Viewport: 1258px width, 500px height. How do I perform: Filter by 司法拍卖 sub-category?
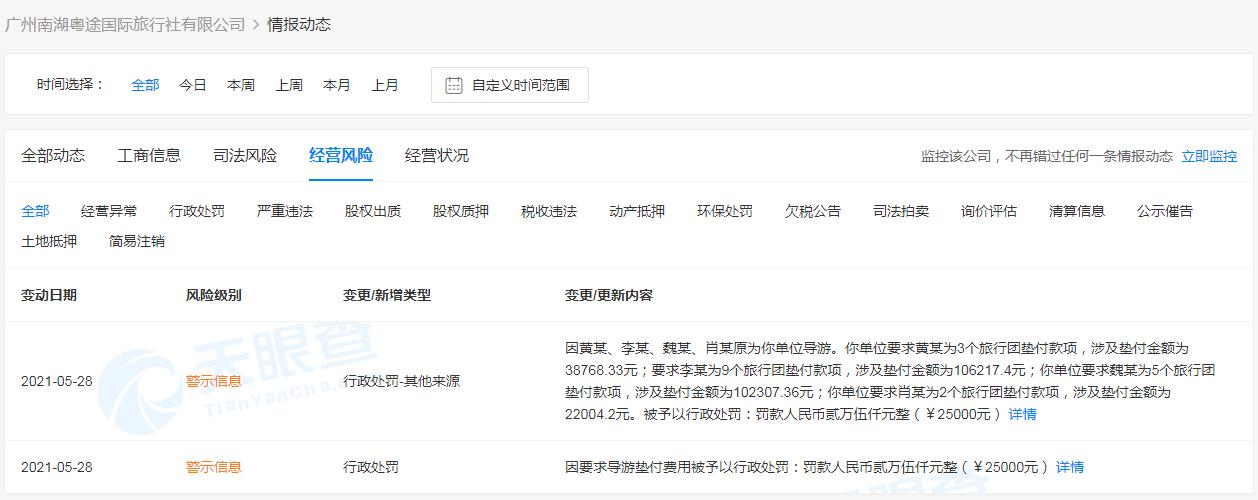(901, 211)
